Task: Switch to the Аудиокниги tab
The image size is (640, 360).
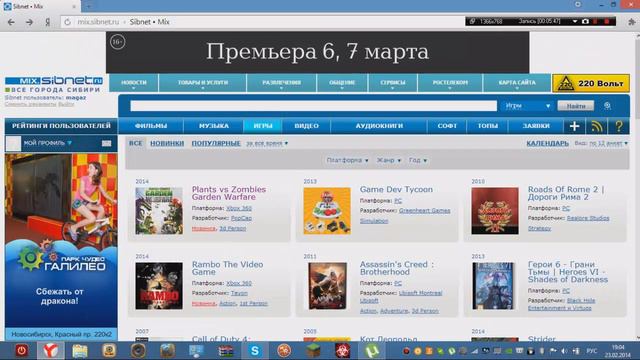Action: tap(379, 126)
